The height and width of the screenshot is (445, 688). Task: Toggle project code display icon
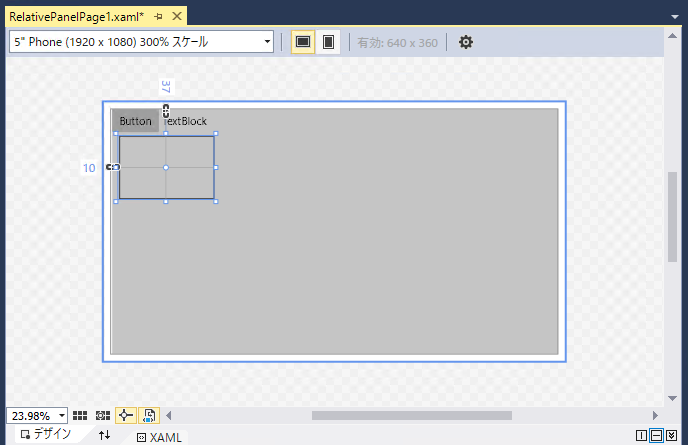tap(149, 415)
